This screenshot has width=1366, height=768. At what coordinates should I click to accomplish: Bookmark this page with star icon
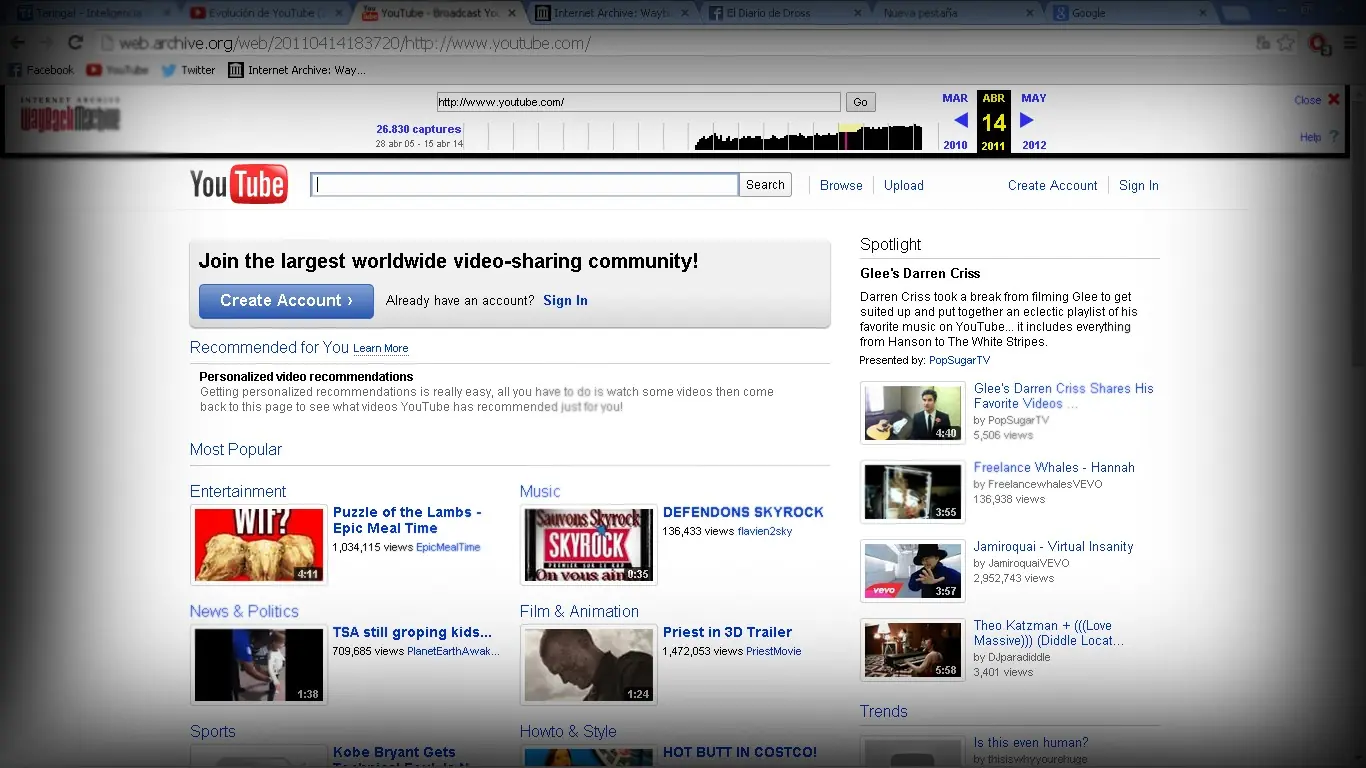[1286, 43]
